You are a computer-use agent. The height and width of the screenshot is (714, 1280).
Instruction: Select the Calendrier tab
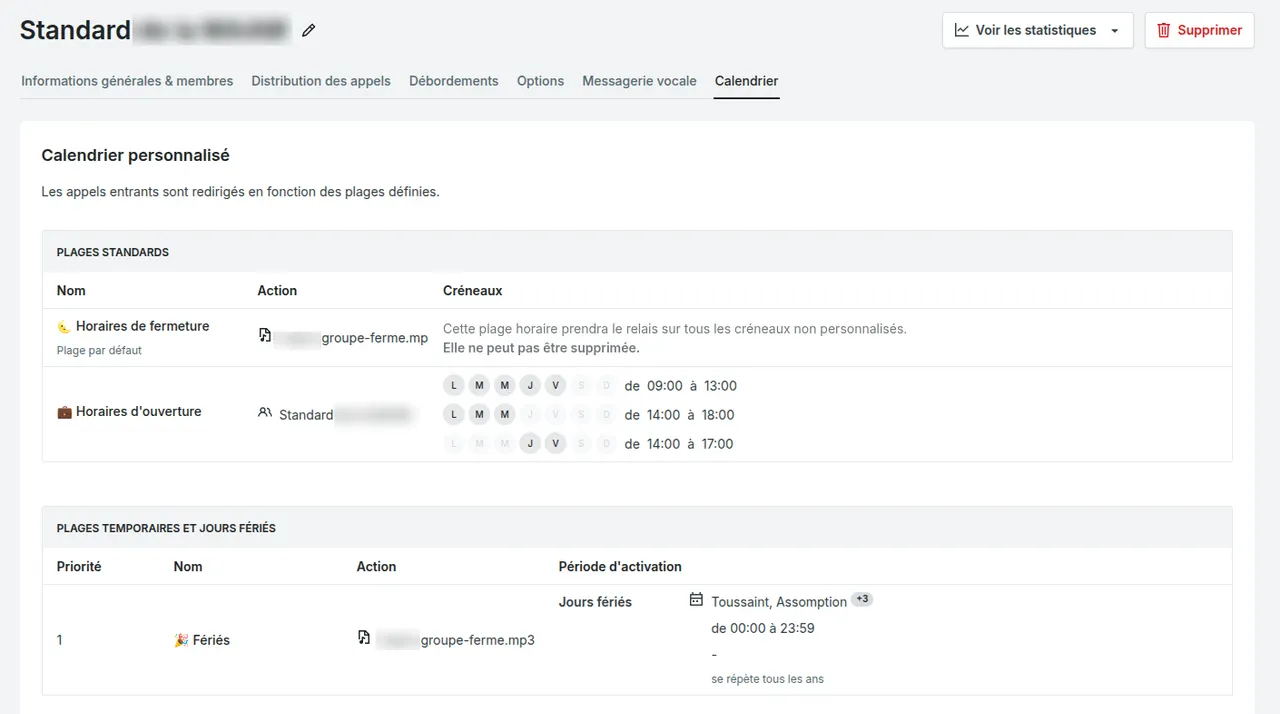tap(746, 81)
